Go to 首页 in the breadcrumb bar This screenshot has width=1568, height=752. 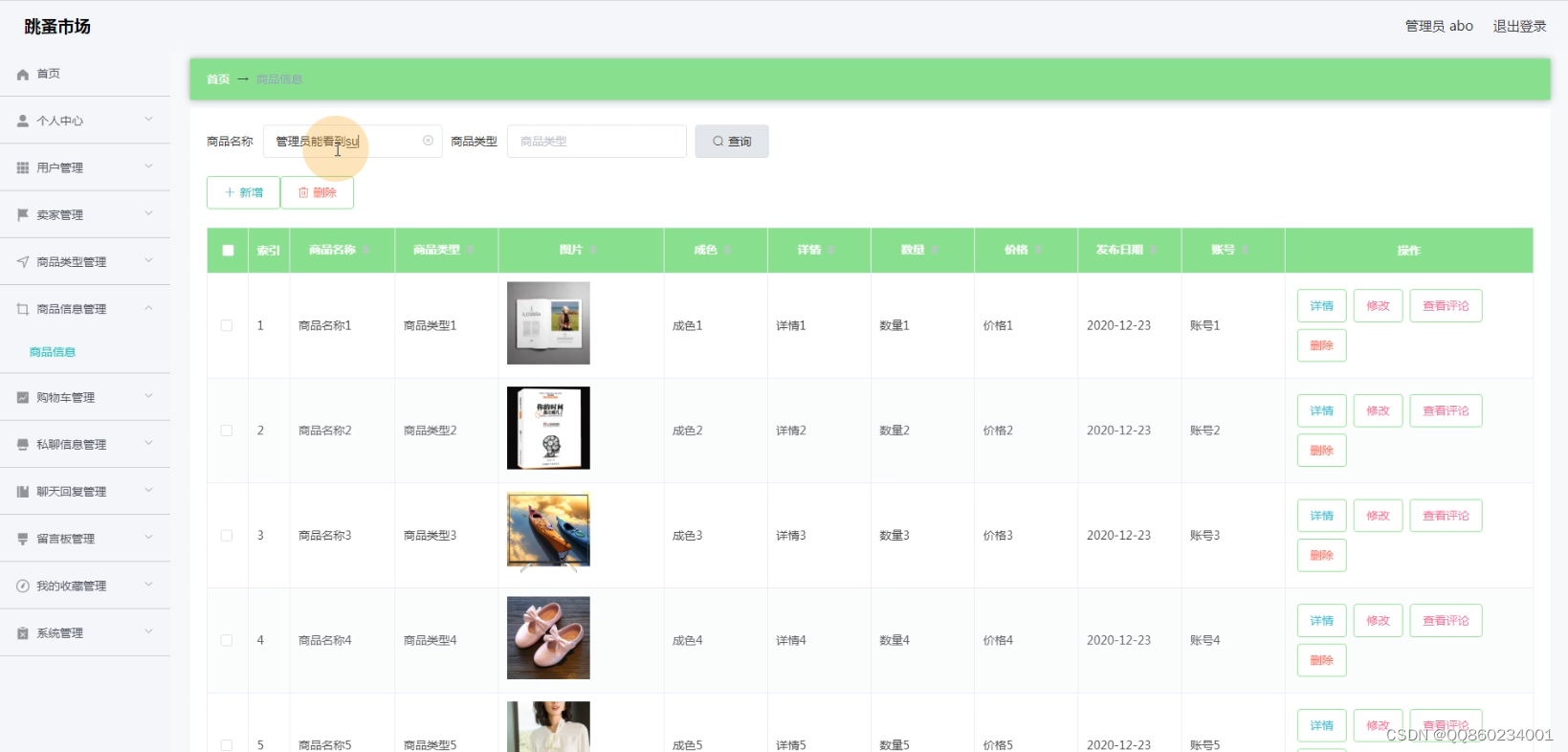[x=218, y=79]
